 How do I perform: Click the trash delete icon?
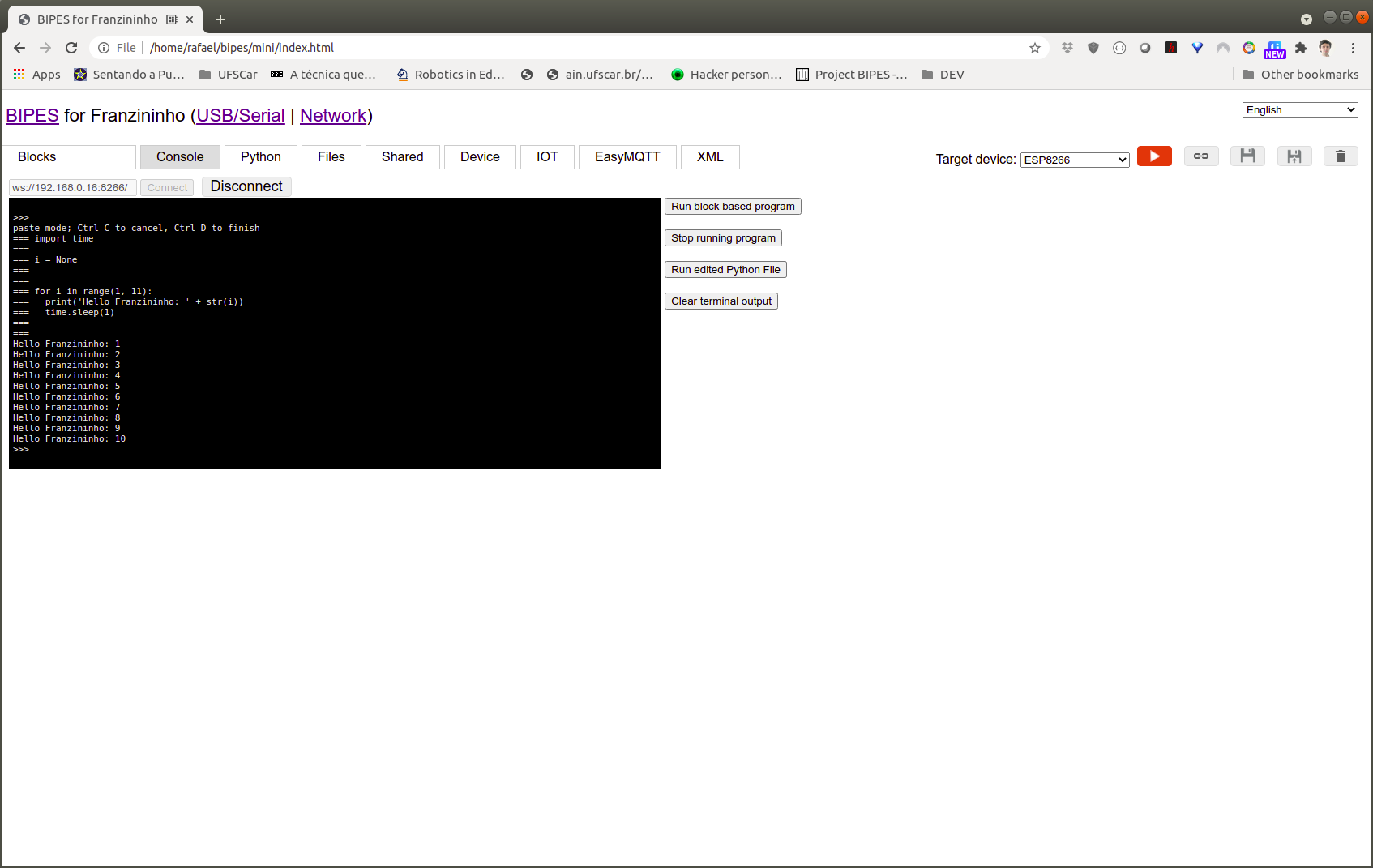(x=1341, y=156)
